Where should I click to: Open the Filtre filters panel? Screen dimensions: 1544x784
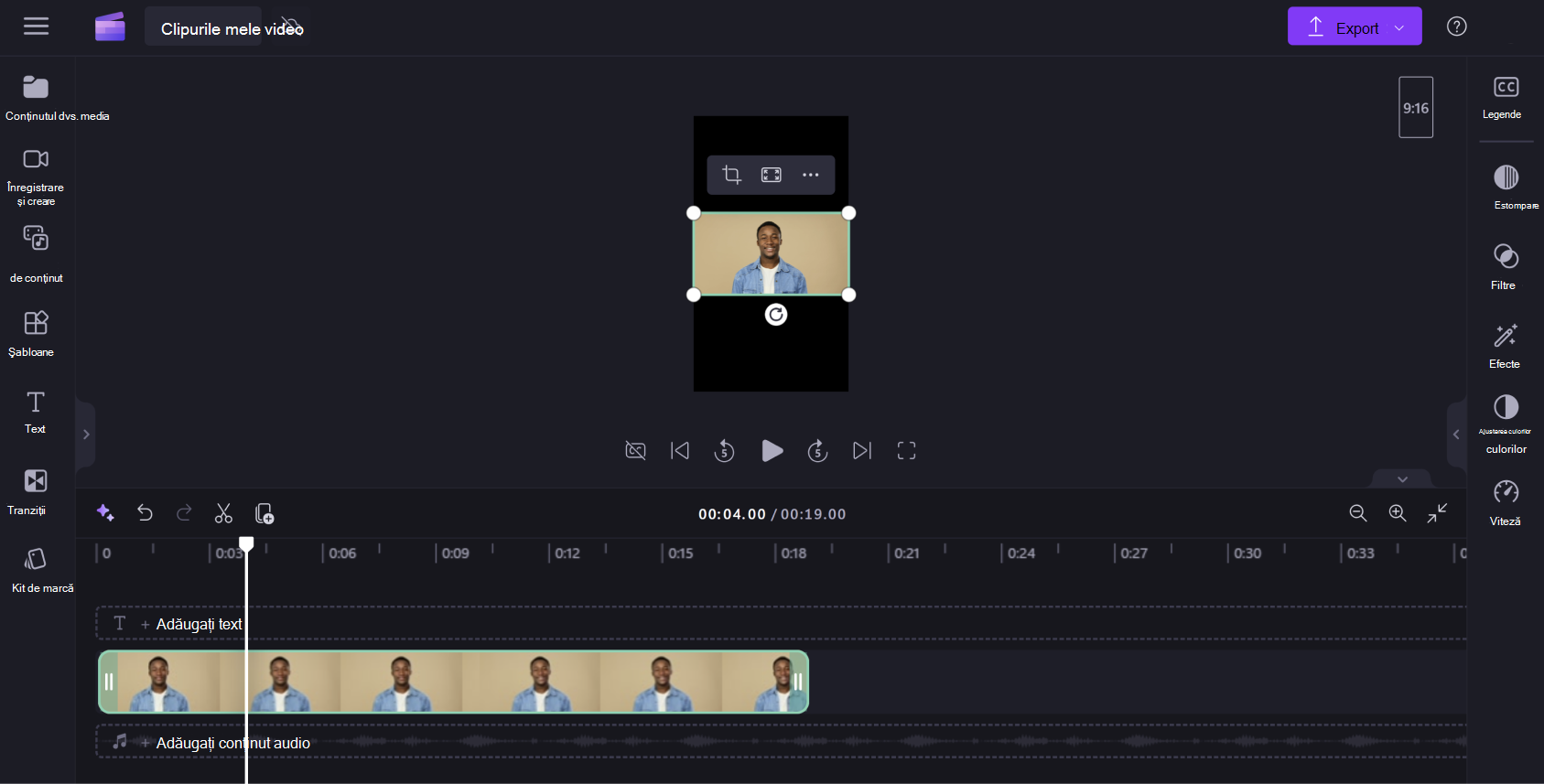[x=1506, y=266]
